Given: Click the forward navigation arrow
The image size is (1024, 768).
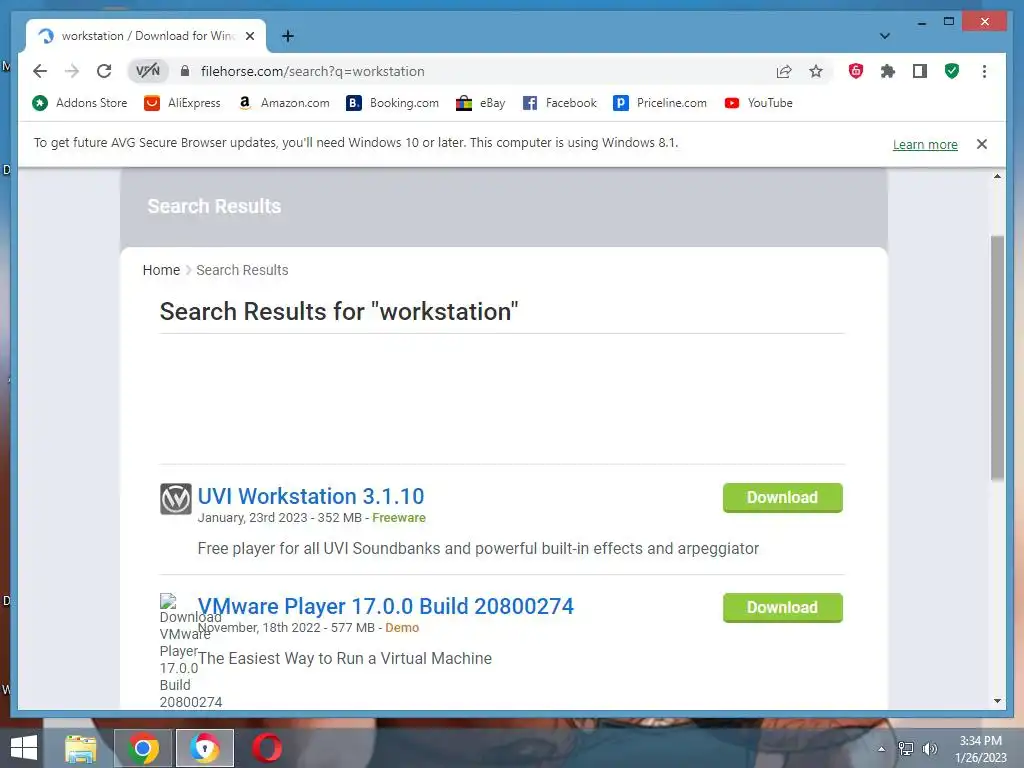Looking at the screenshot, I should pos(72,71).
